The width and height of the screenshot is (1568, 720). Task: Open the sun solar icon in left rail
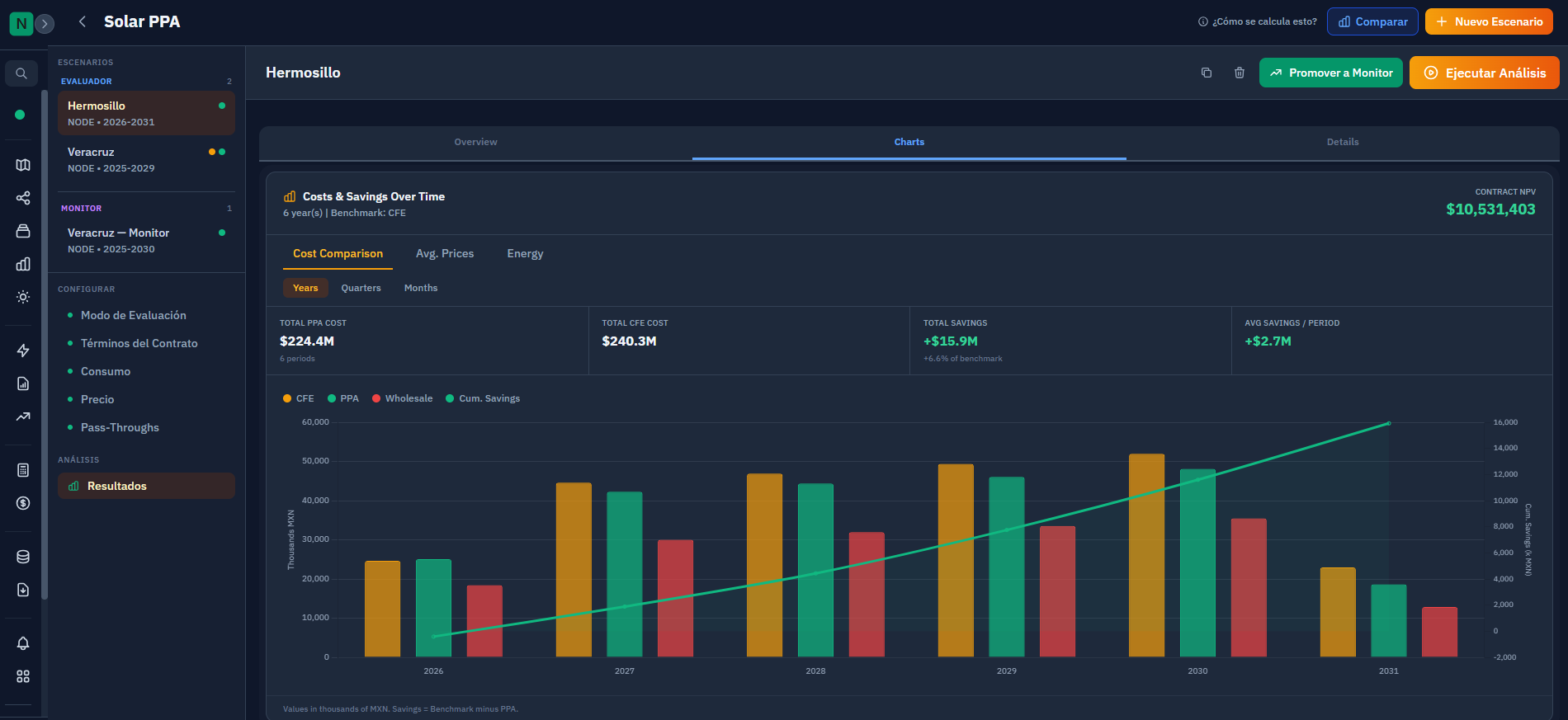[23, 297]
